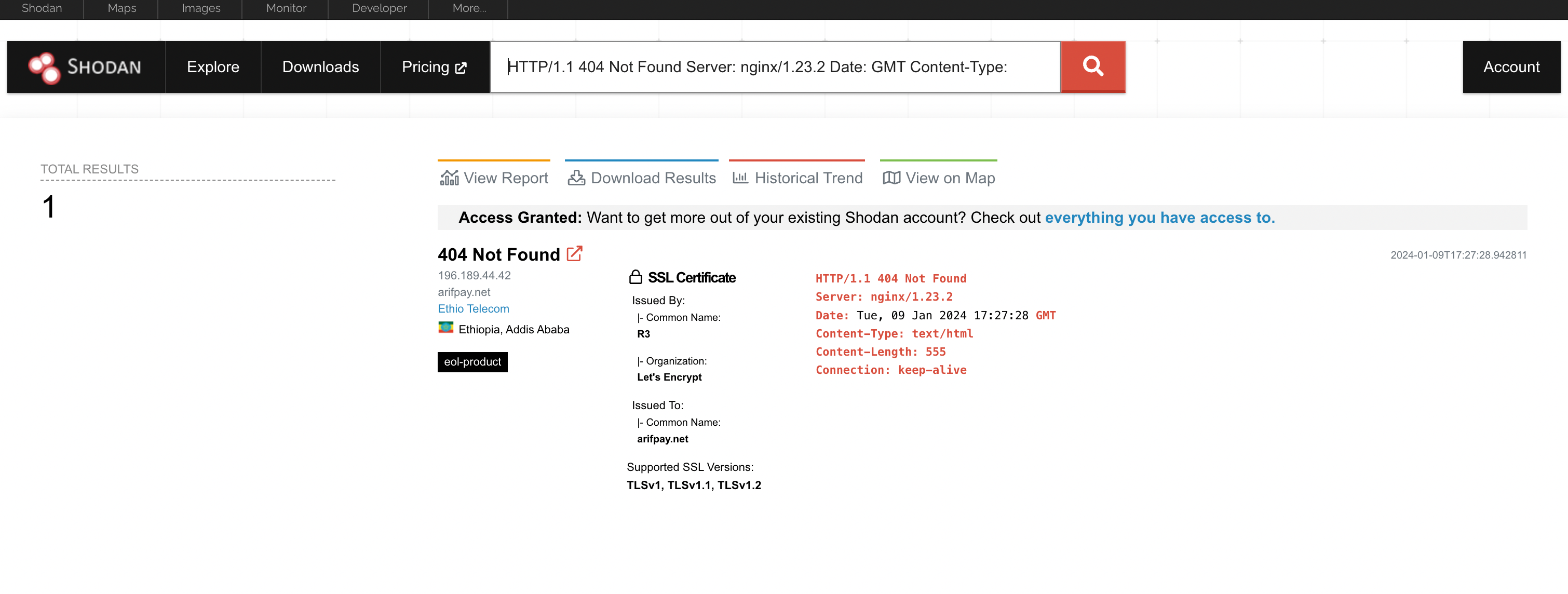Click the Date banner line

936,315
